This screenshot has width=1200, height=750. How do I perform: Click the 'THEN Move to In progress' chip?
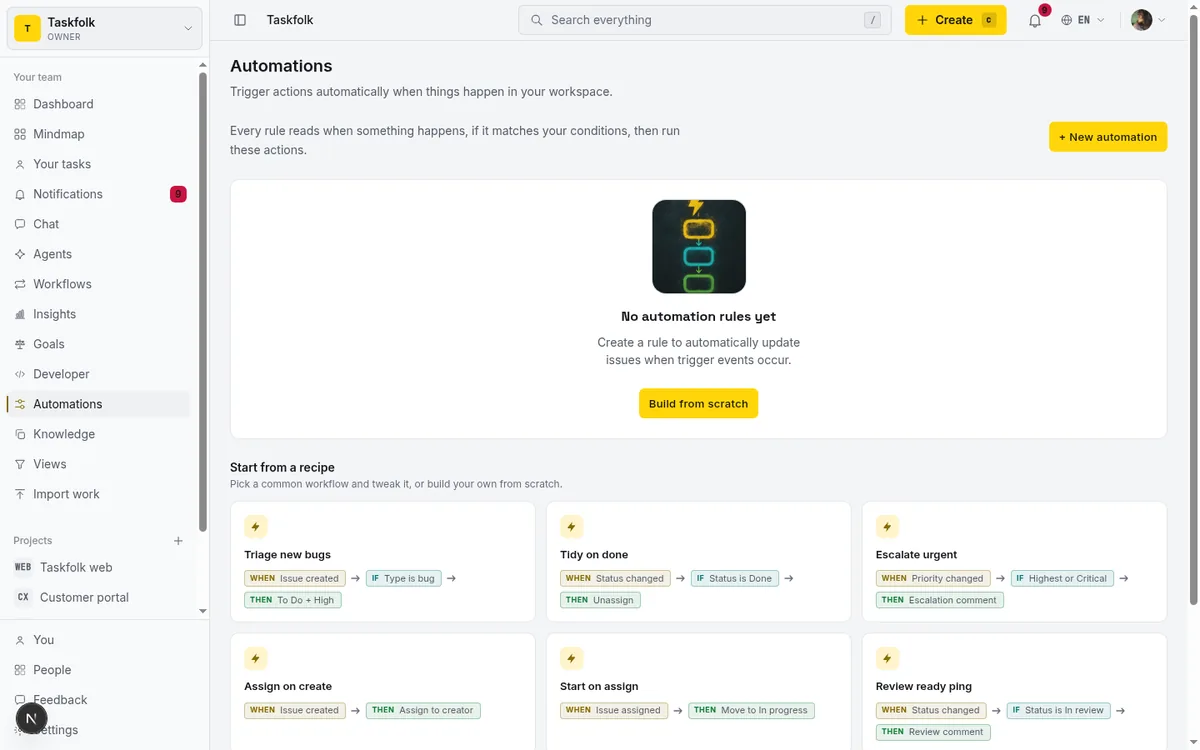tap(751, 710)
